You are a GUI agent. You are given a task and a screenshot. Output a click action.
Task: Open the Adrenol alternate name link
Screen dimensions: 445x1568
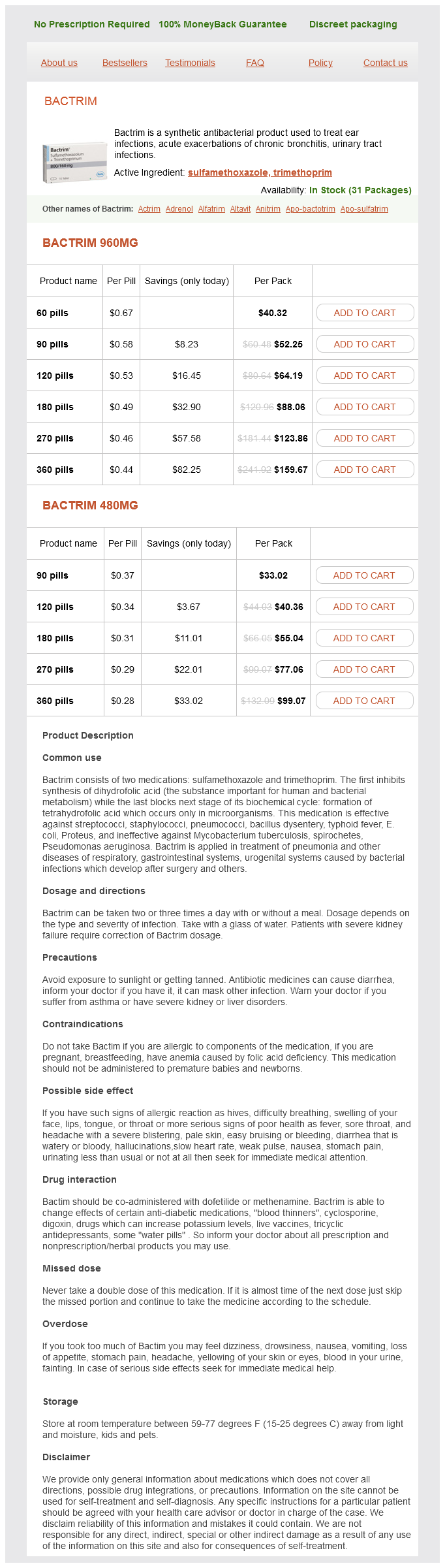tap(179, 209)
